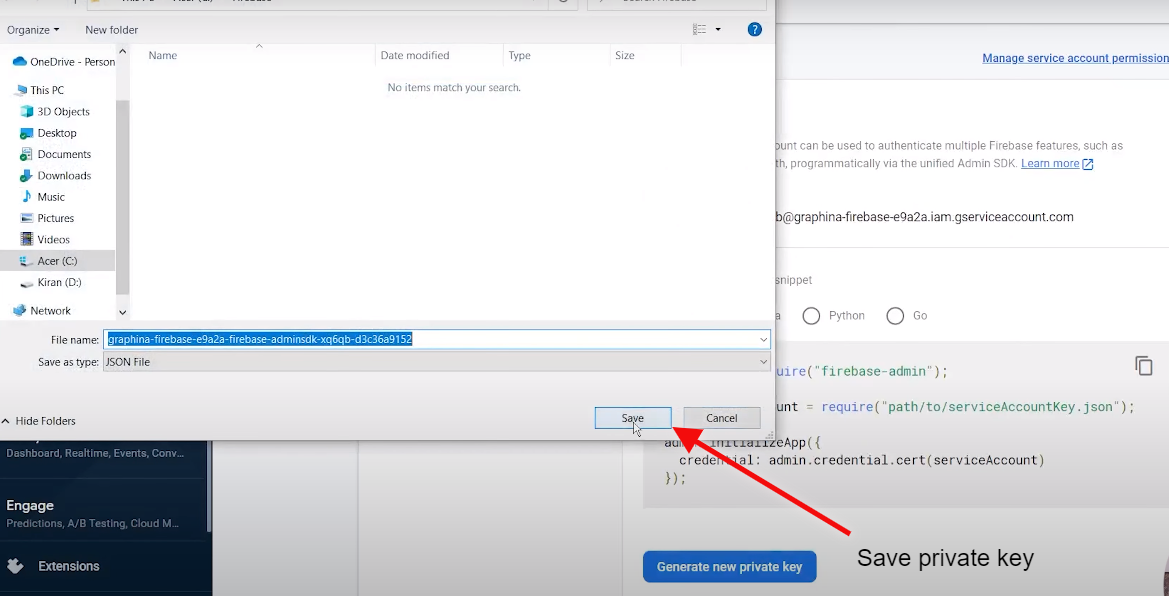
Task: Click the "No items match your search." message
Action: [x=454, y=87]
